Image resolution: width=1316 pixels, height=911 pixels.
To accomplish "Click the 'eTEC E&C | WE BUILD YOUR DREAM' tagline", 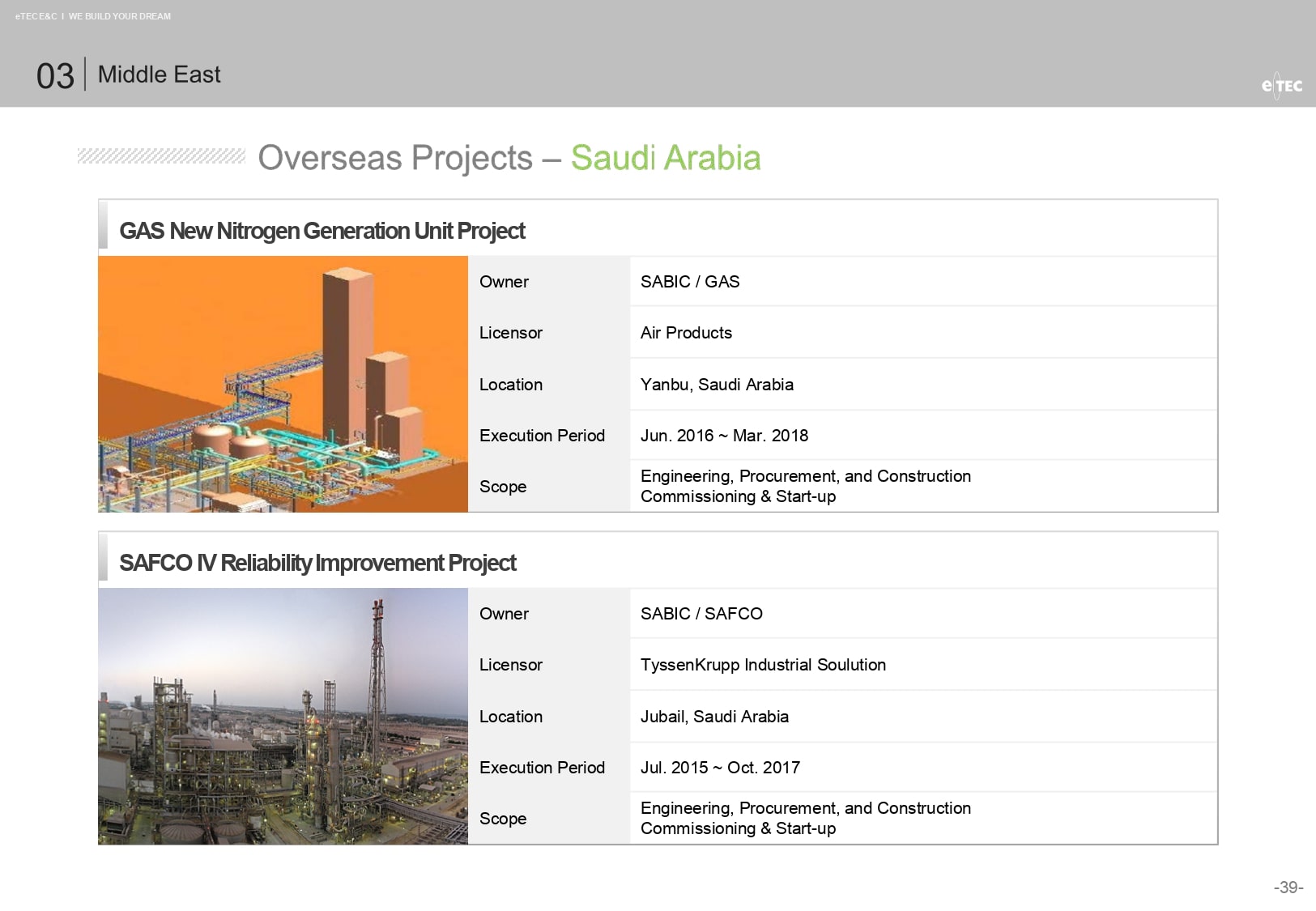I will [x=93, y=16].
